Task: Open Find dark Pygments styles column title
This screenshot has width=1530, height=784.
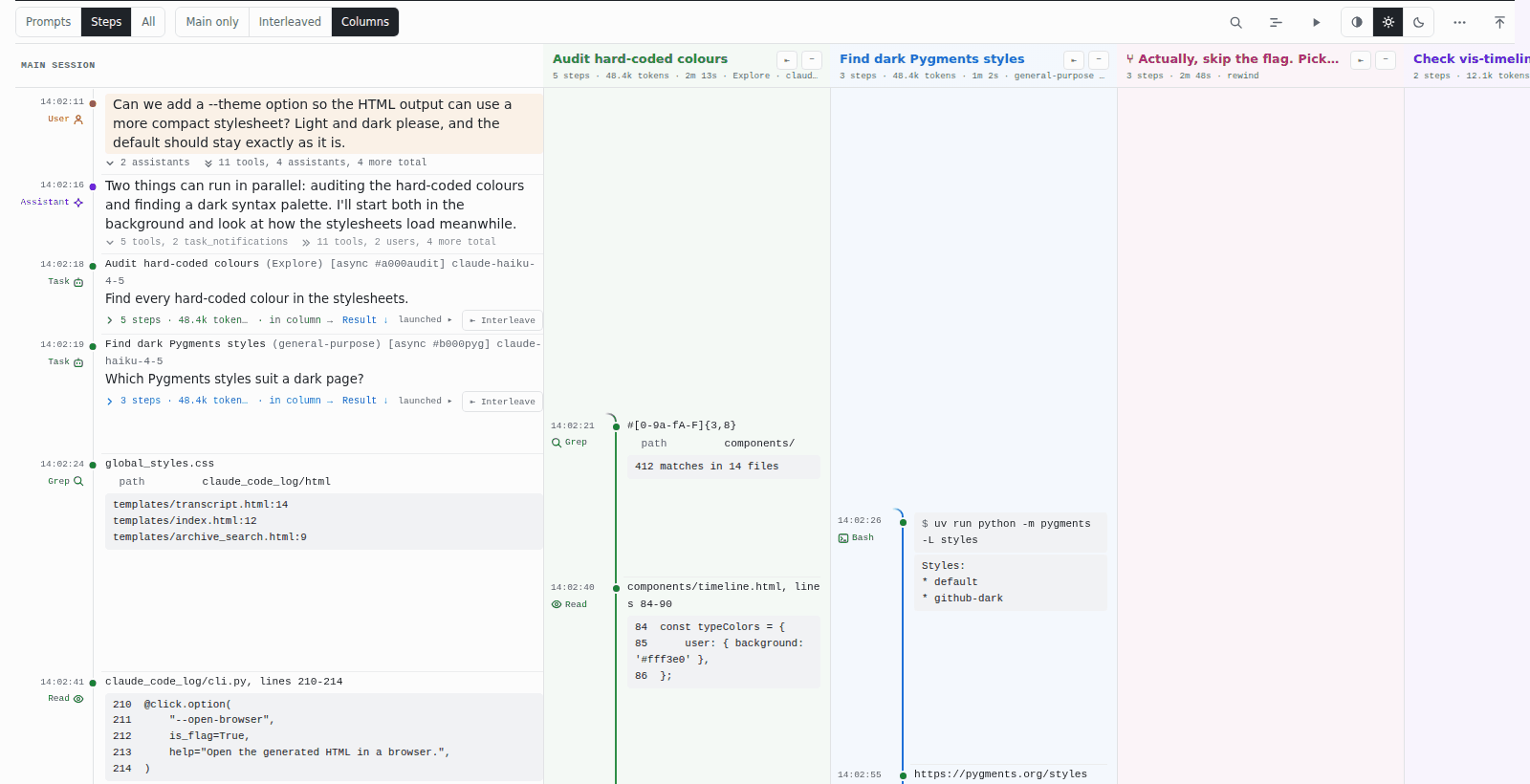Action: 931,59
